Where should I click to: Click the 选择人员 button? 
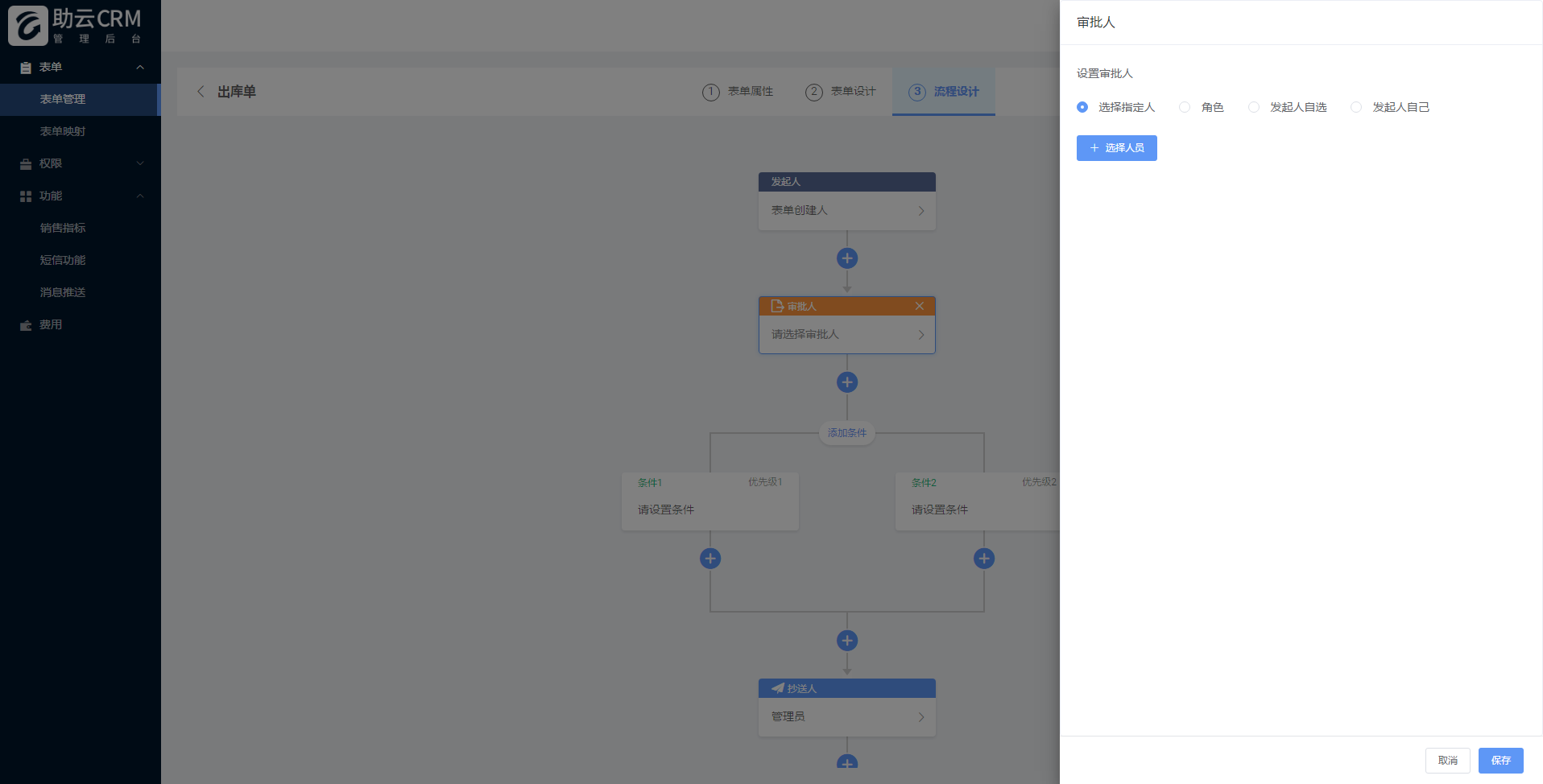click(x=1116, y=148)
